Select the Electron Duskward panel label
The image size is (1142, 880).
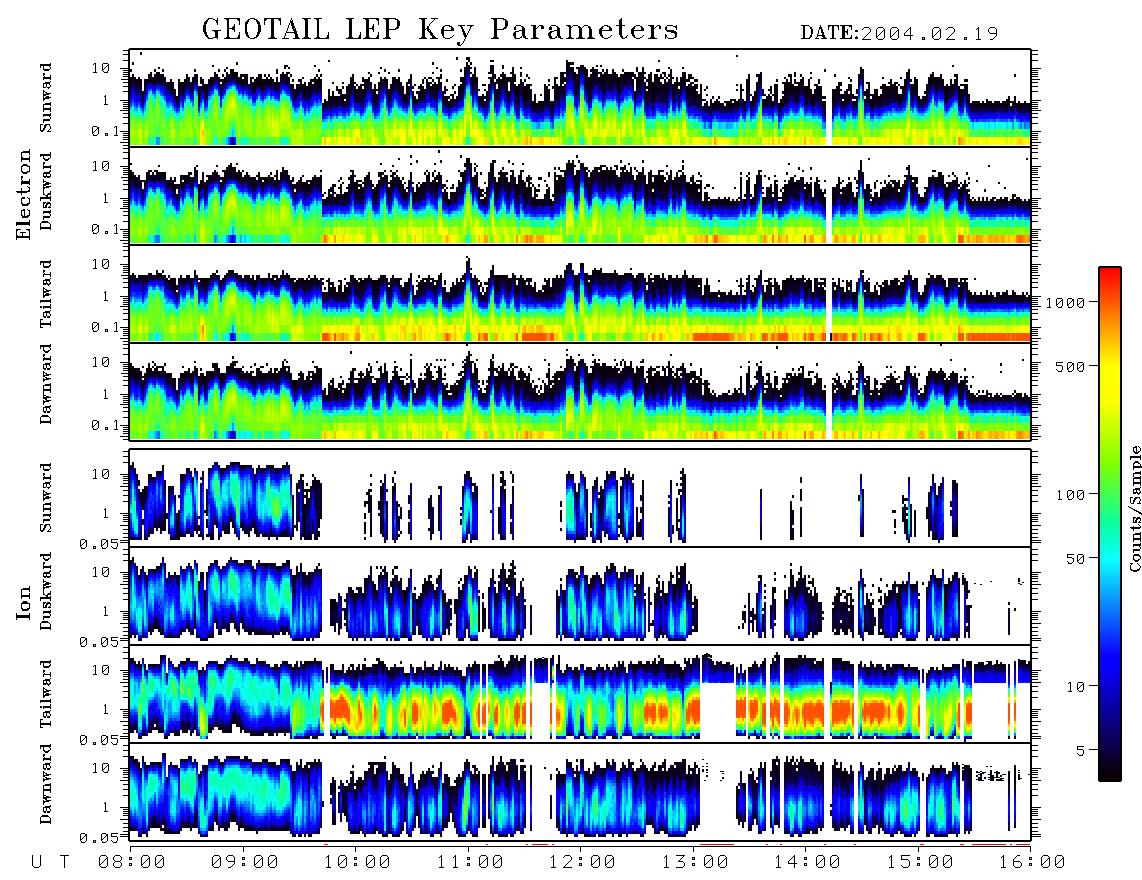click(x=46, y=191)
